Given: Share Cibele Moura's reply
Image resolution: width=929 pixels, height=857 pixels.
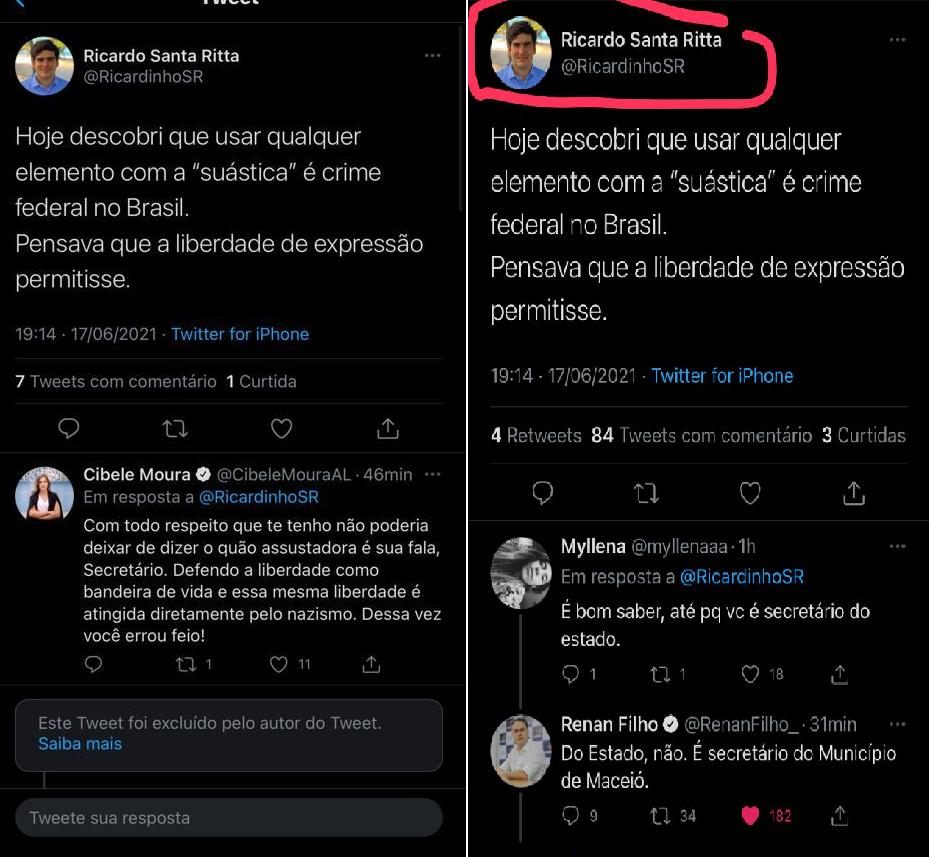Looking at the screenshot, I should tap(370, 664).
